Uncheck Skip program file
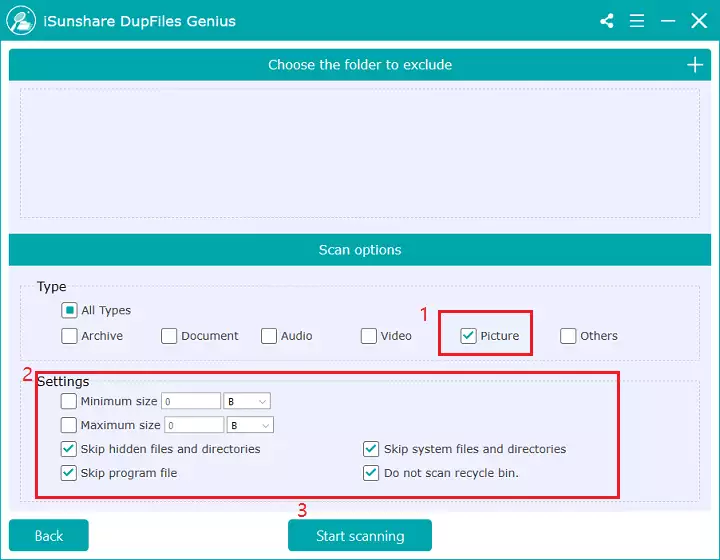This screenshot has width=720, height=560. pyautogui.click(x=68, y=472)
